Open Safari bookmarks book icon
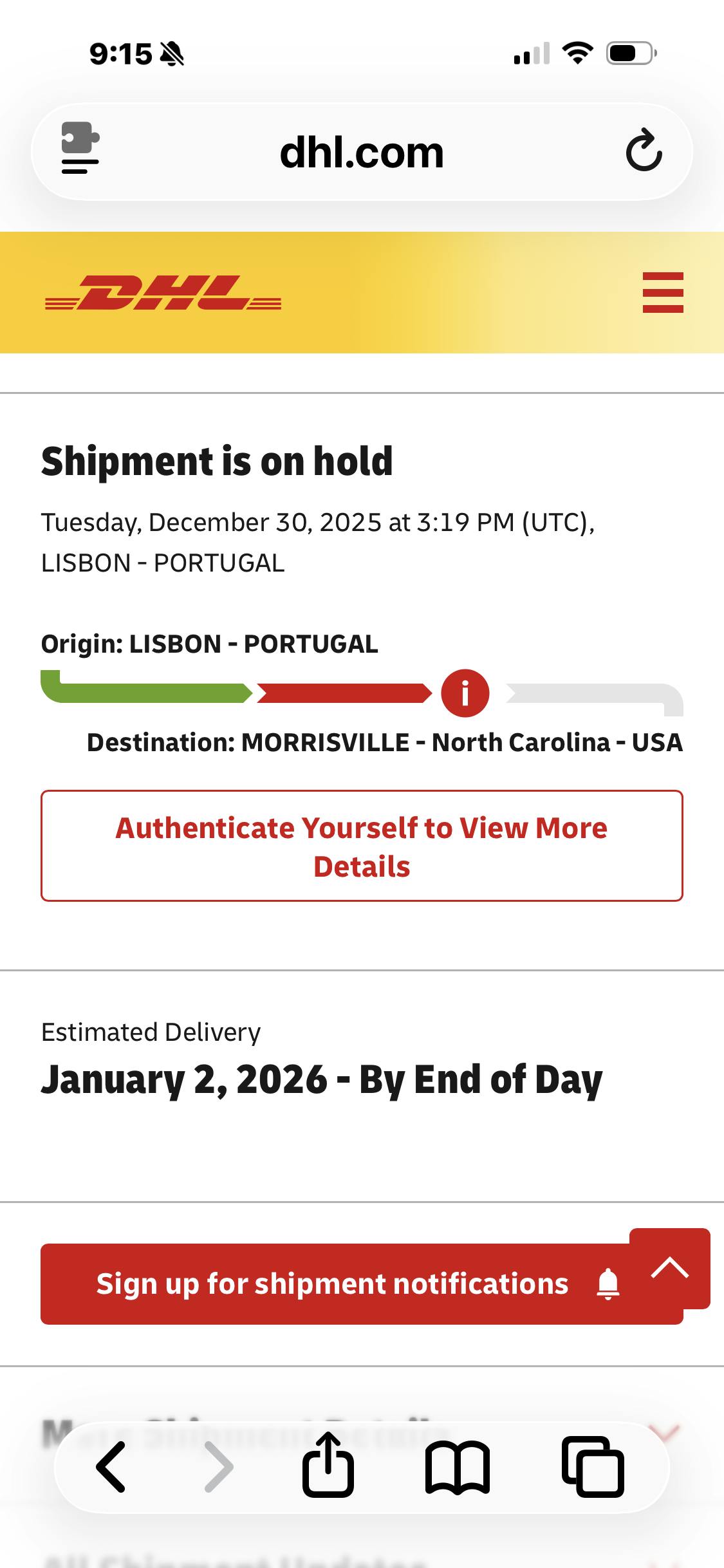Image resolution: width=724 pixels, height=1568 pixels. point(458,1467)
